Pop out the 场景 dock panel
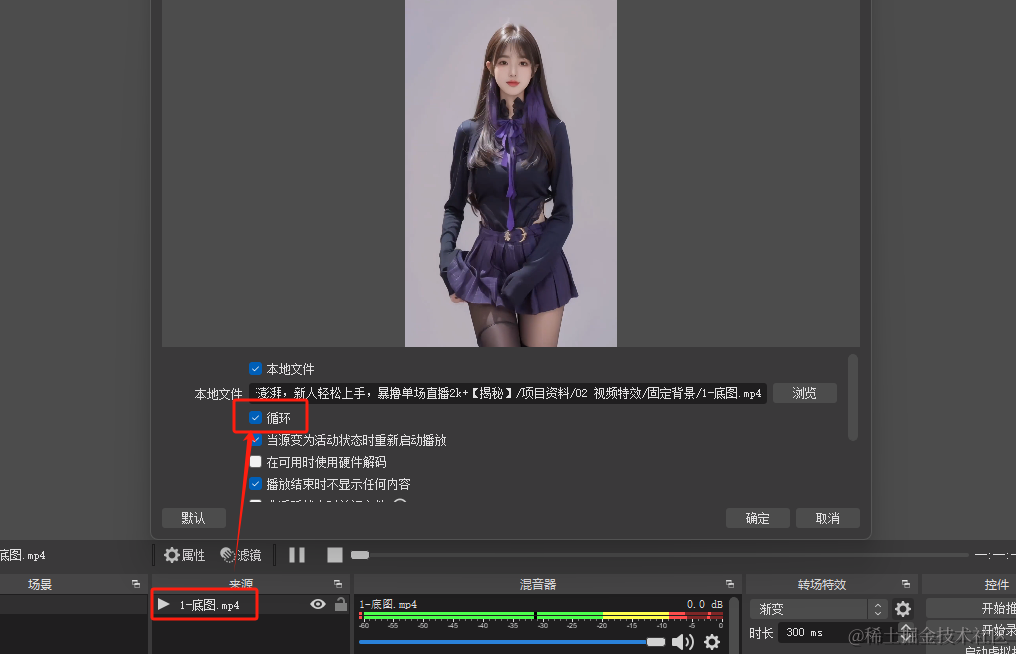Viewport: 1016px width, 654px height. [x=135, y=584]
